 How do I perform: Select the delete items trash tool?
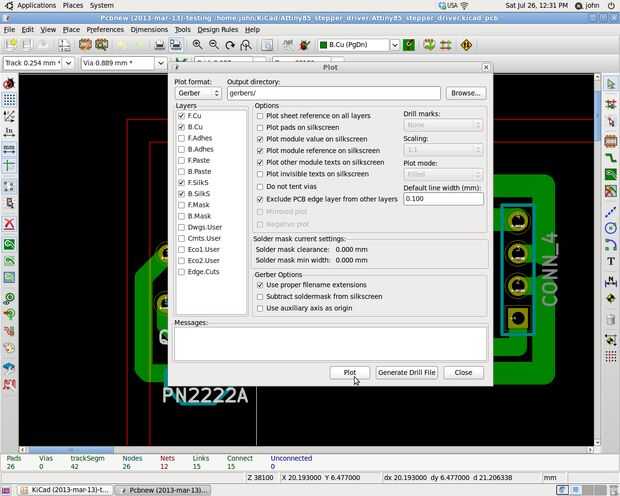tap(611, 319)
